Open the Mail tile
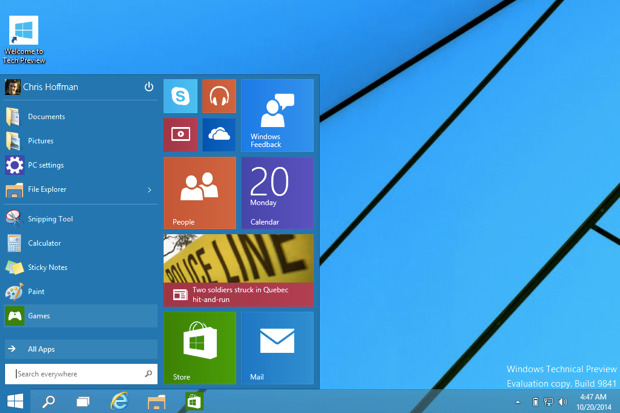 (x=277, y=348)
